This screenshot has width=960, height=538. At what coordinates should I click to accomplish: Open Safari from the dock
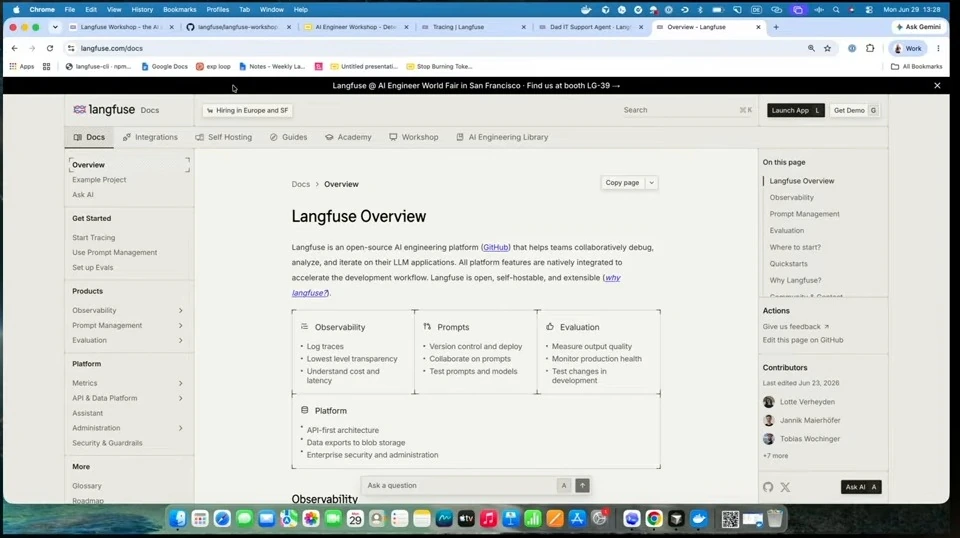click(x=222, y=519)
